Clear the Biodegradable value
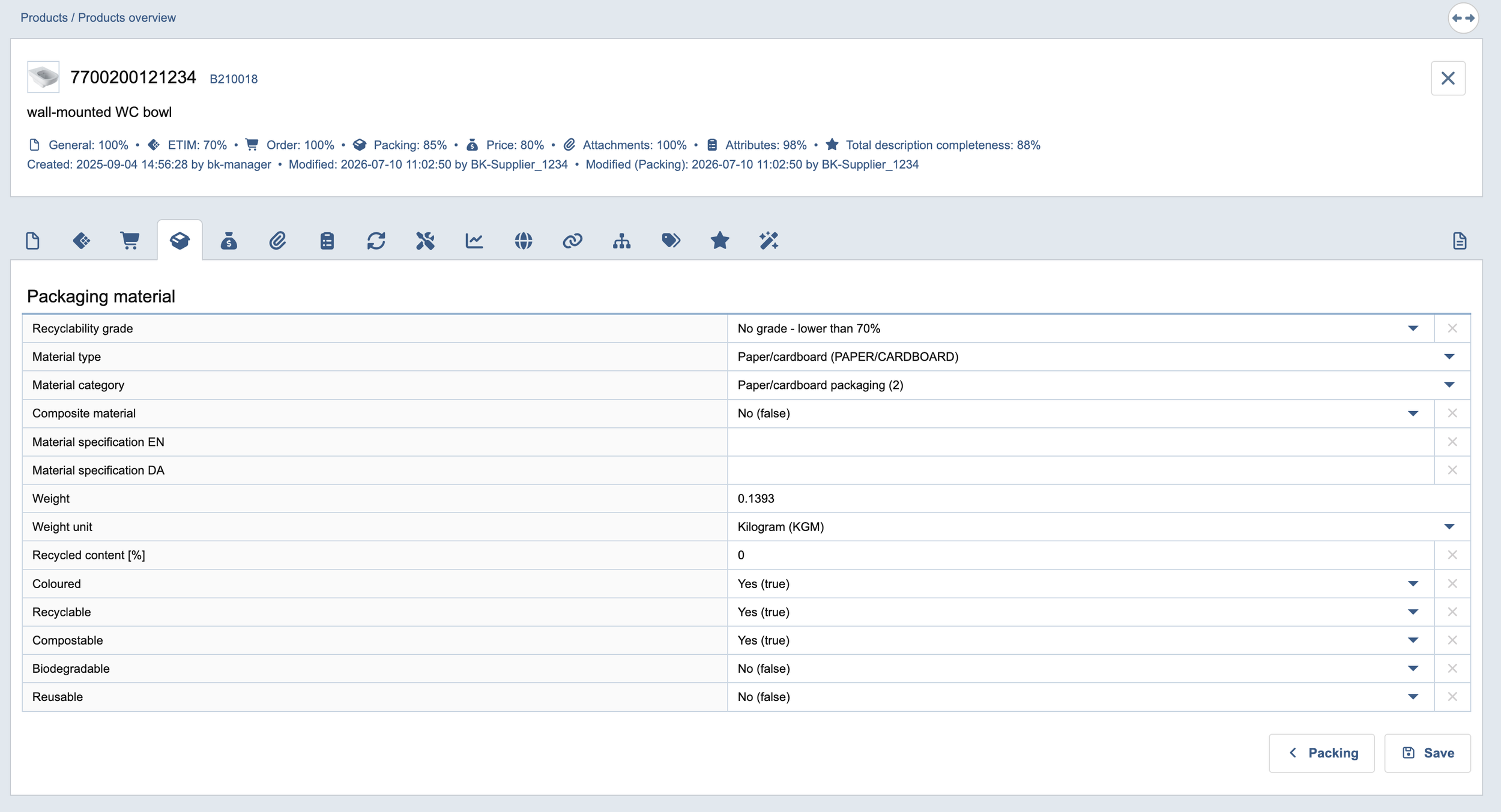This screenshot has width=1501, height=812. pos(1452,669)
